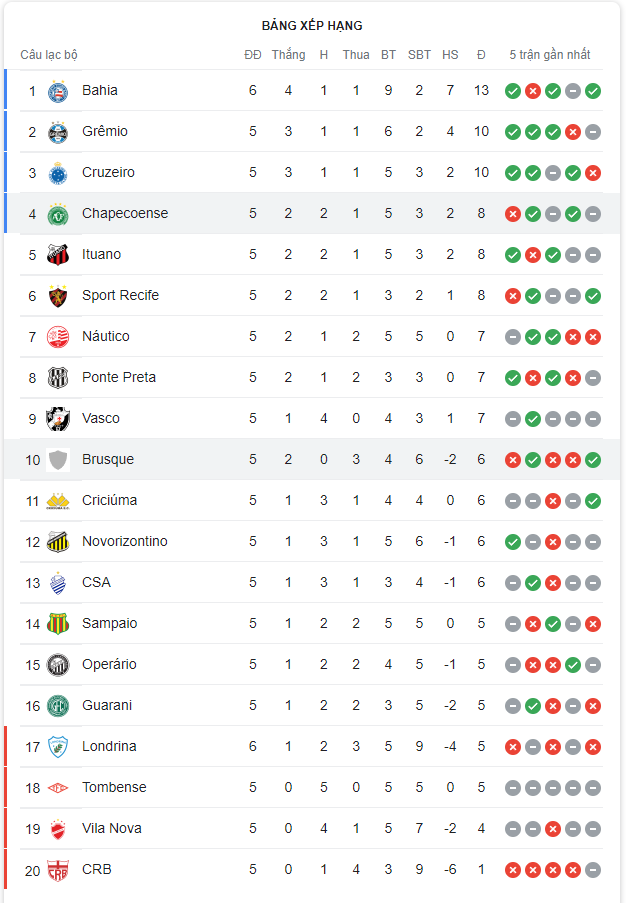Select the Ponte Preta team name

pyautogui.click(x=118, y=378)
